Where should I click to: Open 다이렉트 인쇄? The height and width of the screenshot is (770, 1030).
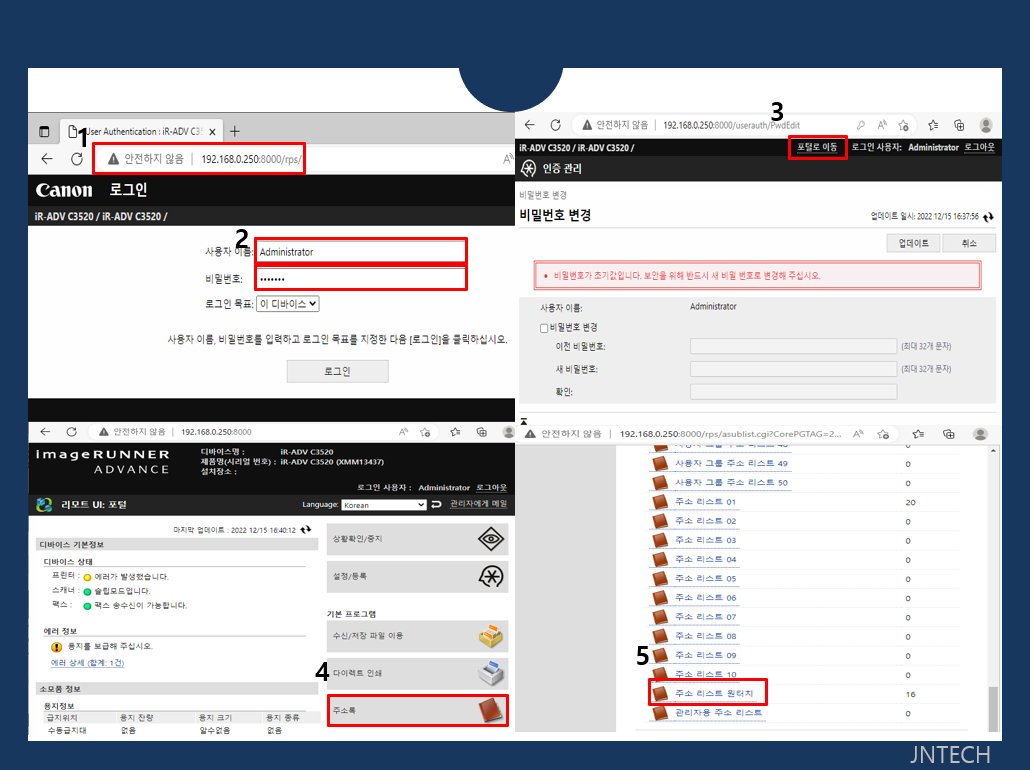(417, 673)
